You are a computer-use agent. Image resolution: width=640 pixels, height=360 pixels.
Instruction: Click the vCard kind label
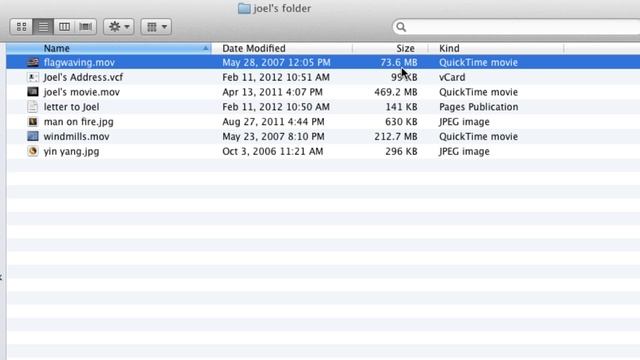coord(452,77)
